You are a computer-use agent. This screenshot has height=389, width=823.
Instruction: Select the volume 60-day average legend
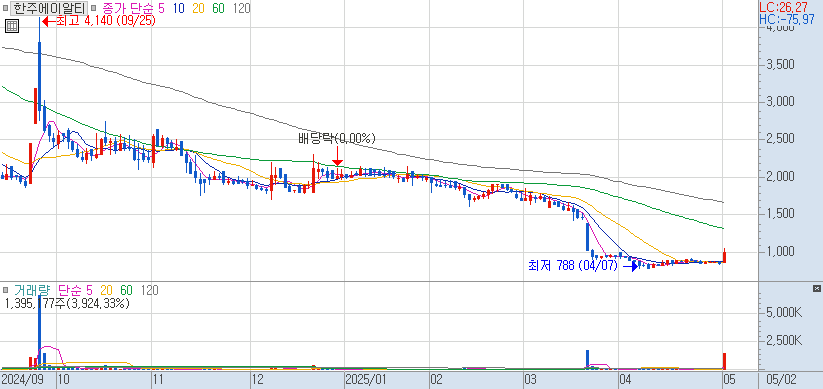click(x=126, y=290)
